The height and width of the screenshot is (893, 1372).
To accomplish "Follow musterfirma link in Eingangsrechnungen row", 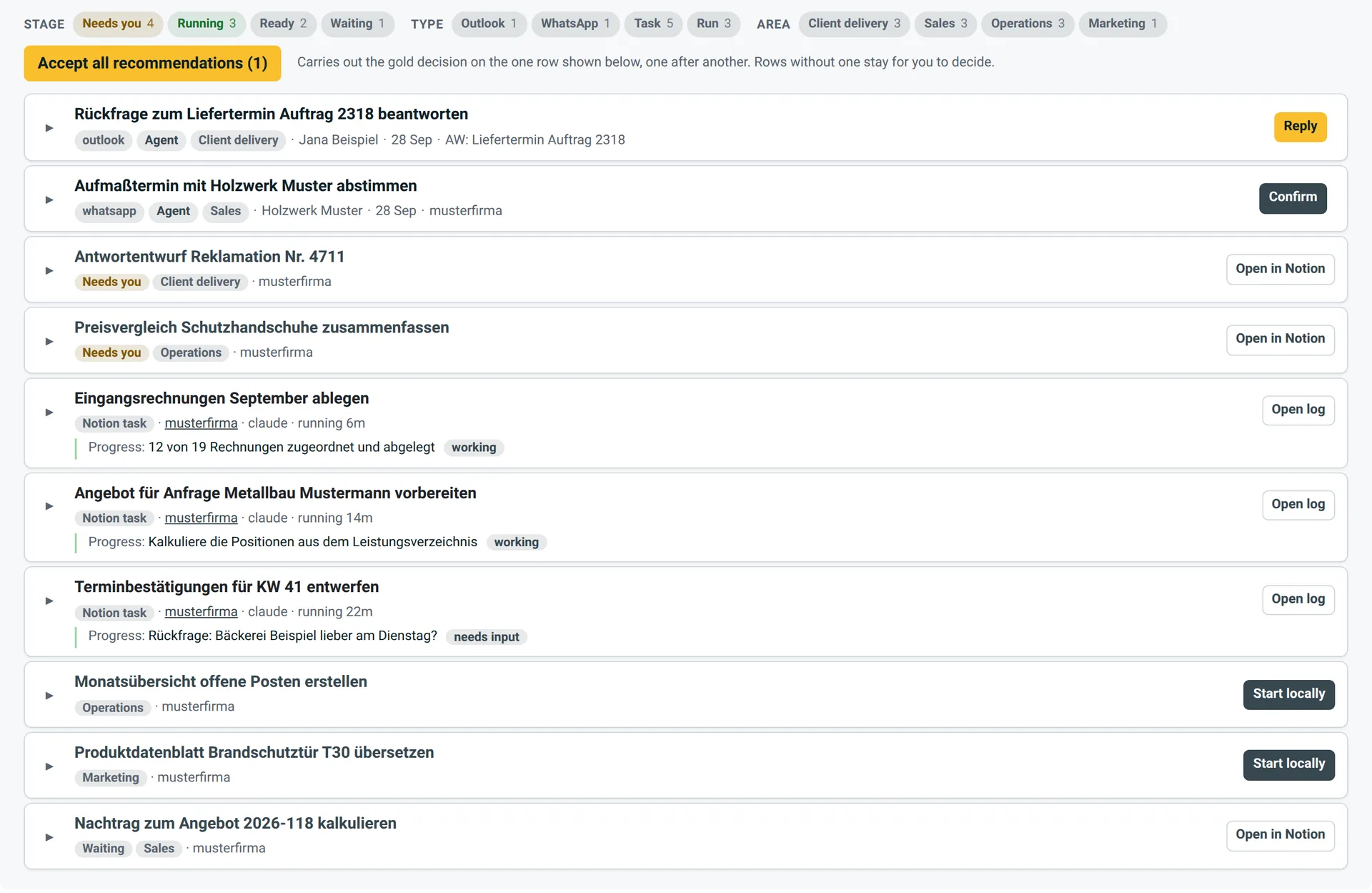I will pos(201,423).
